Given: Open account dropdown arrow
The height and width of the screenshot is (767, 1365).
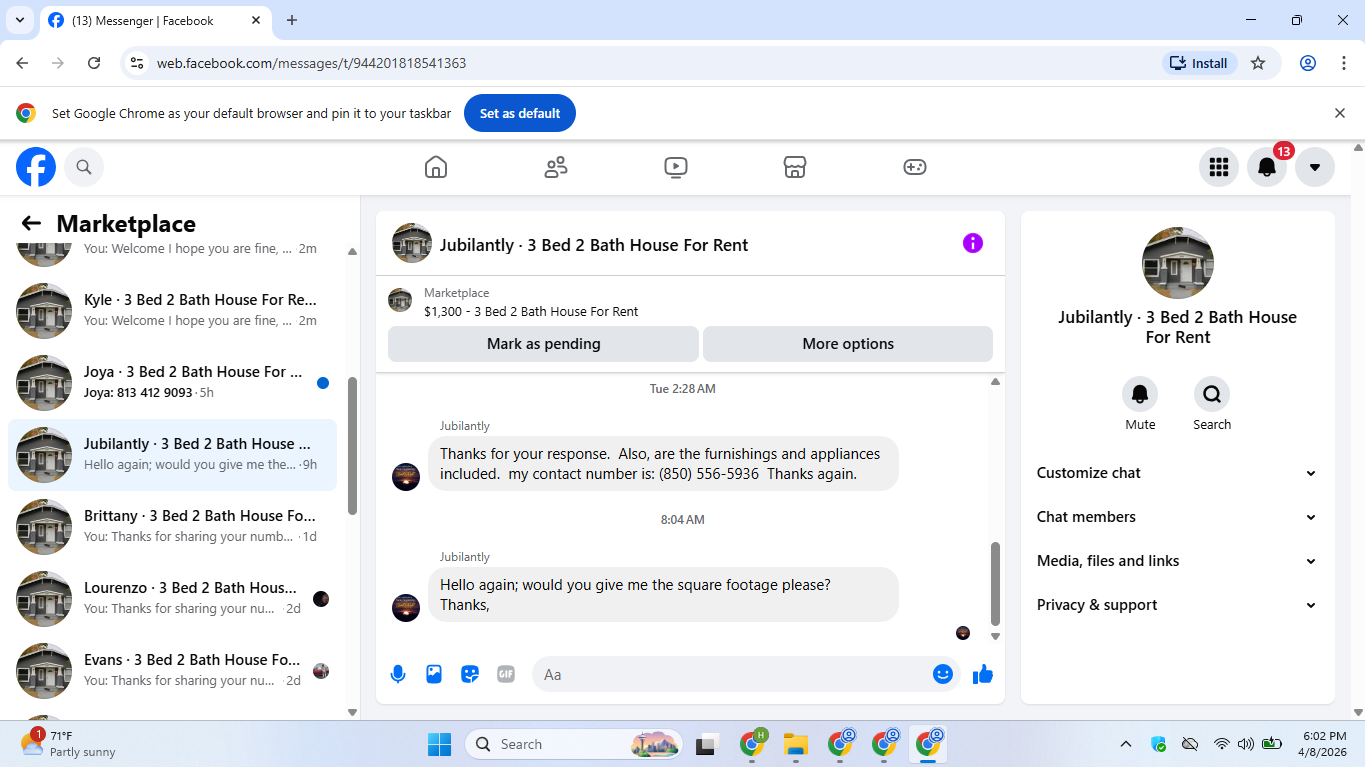Looking at the screenshot, I should click(x=1315, y=167).
